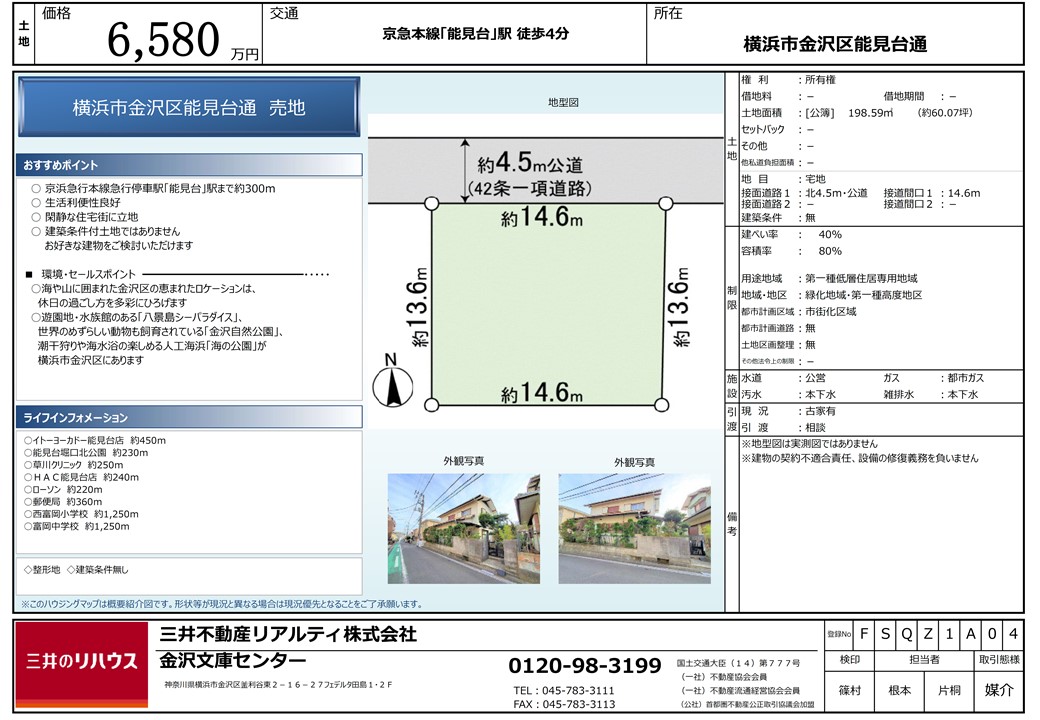The height and width of the screenshot is (720, 1040).
Task: Click the 京急本線 能見台 station access text
Action: (476, 34)
